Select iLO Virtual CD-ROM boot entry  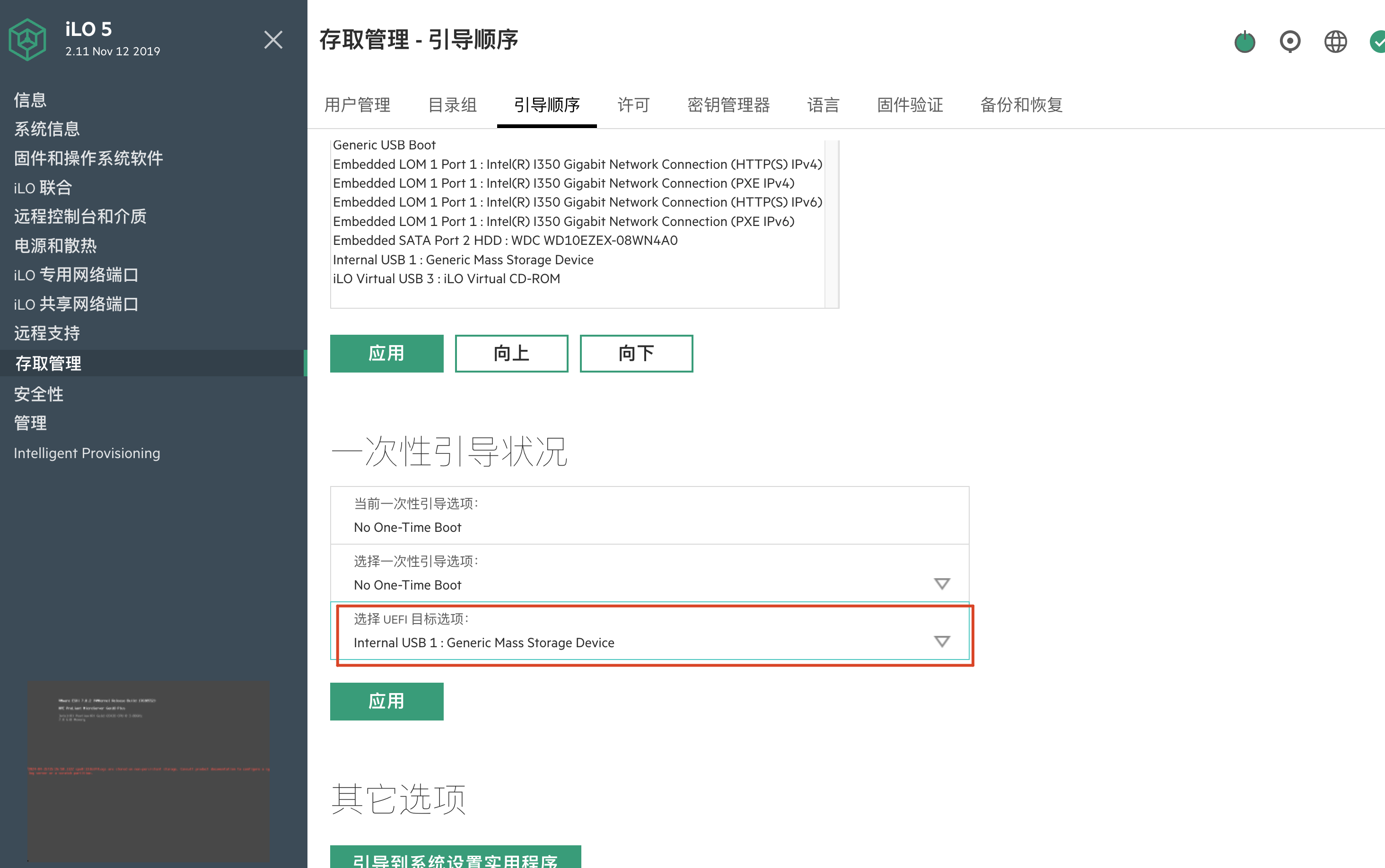click(446, 279)
